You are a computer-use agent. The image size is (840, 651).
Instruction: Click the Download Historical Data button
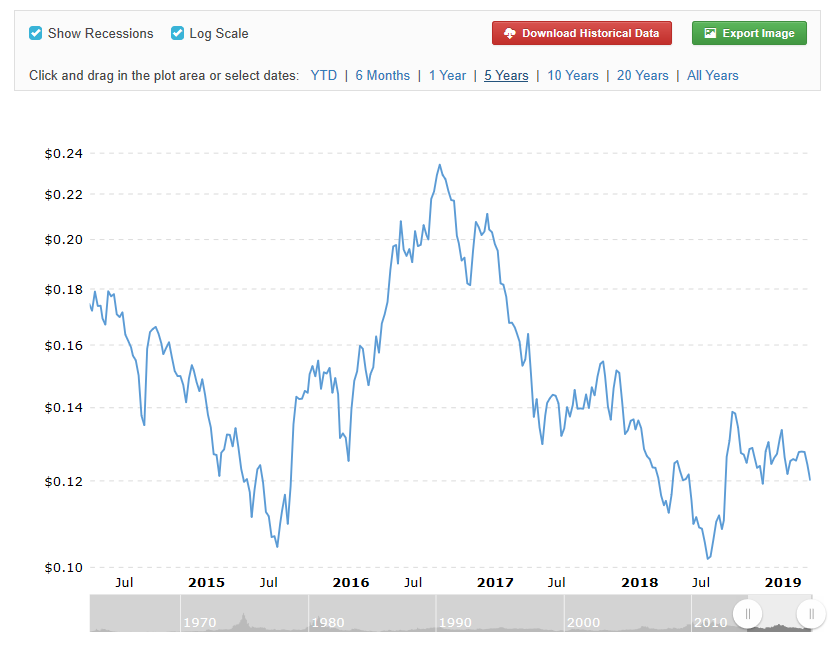click(x=581, y=32)
